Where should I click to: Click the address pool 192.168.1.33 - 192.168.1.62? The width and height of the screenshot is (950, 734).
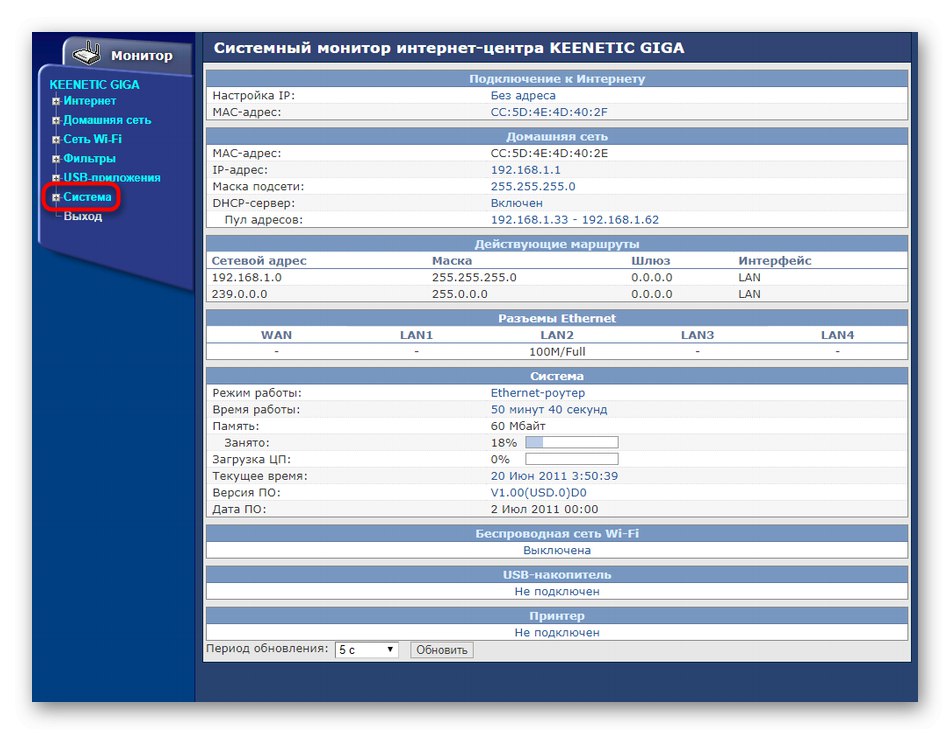[574, 220]
